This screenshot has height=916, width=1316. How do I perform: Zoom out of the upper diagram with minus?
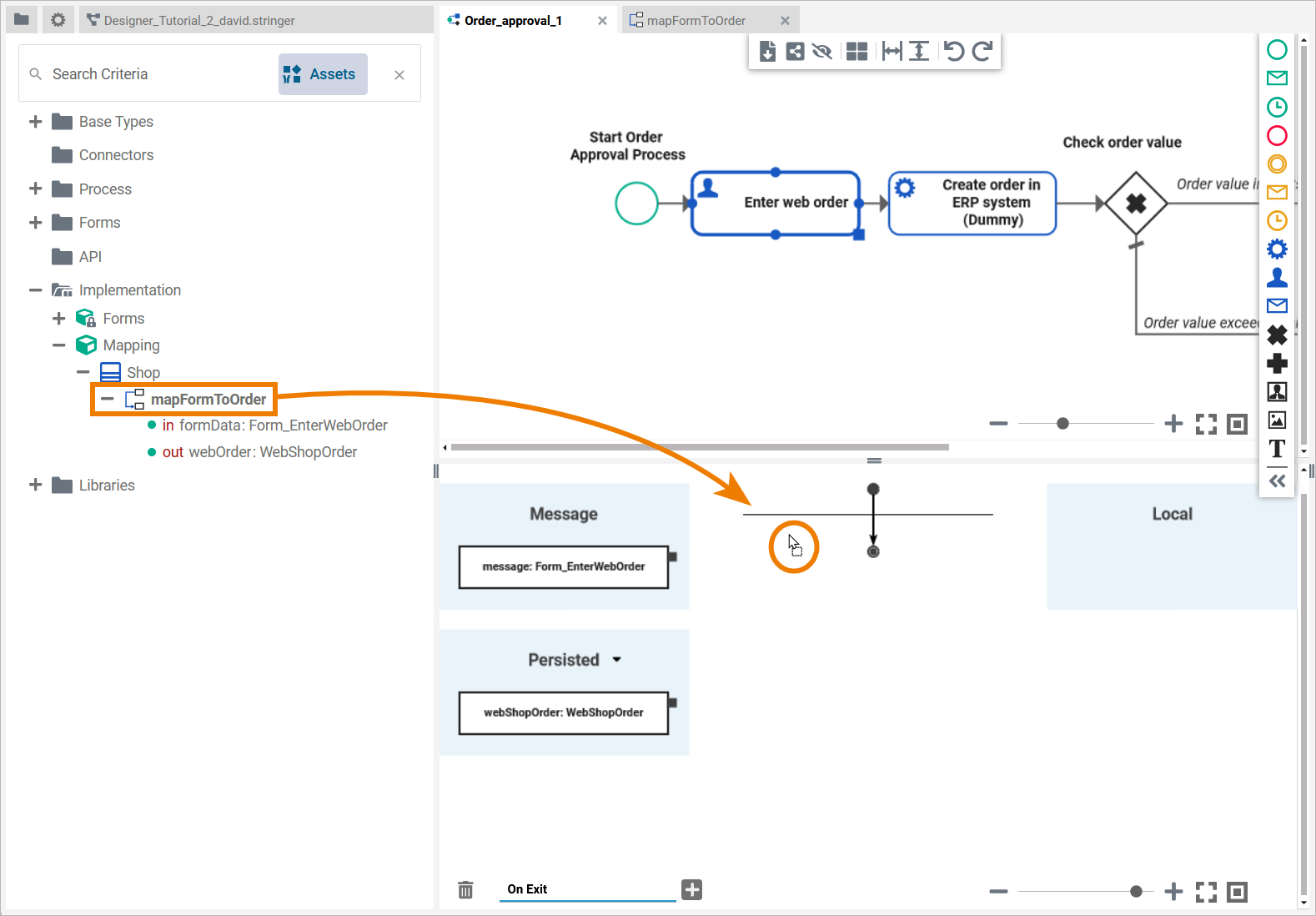[998, 424]
